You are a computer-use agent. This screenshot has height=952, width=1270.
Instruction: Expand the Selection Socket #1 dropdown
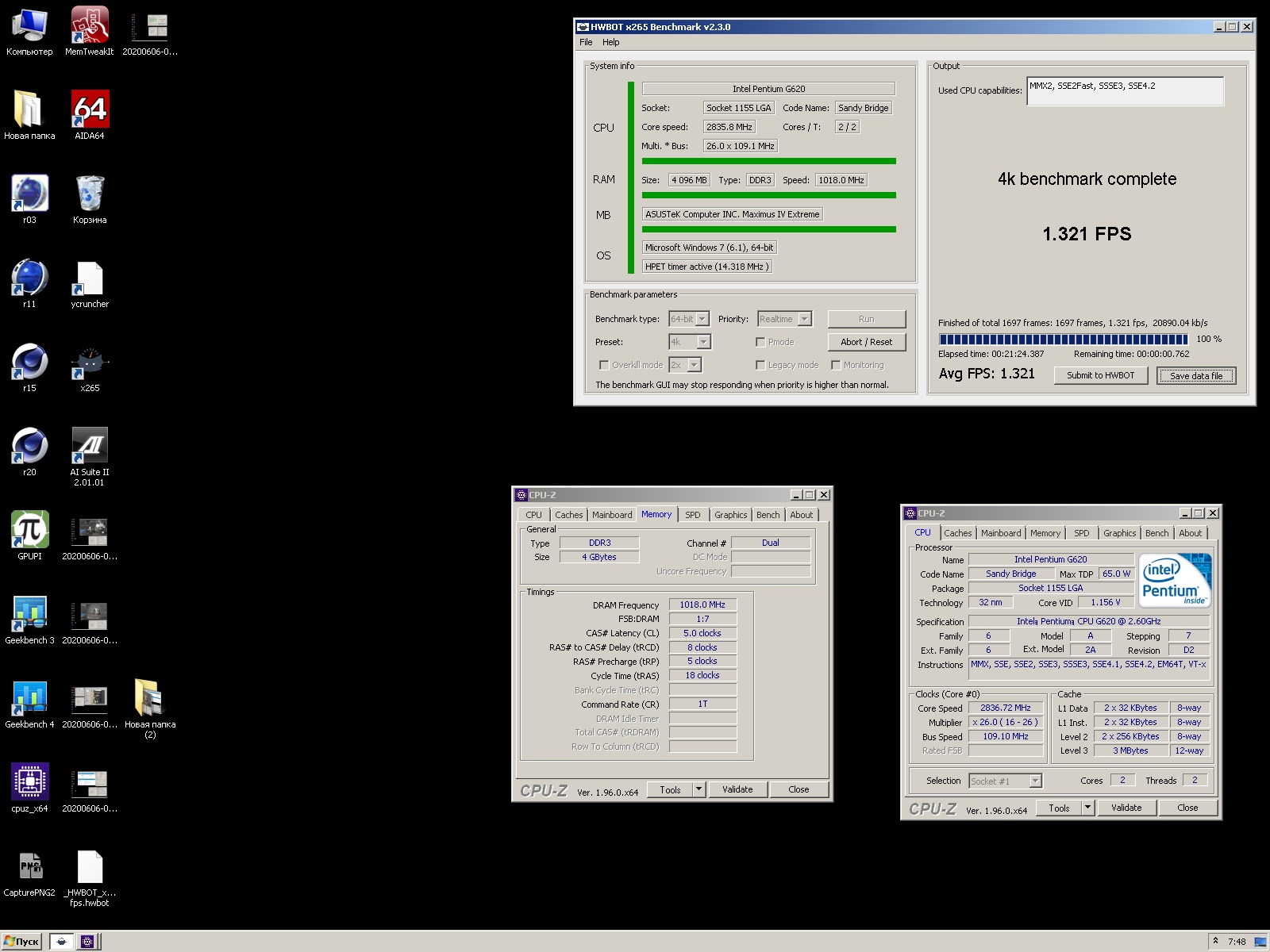pos(1035,781)
